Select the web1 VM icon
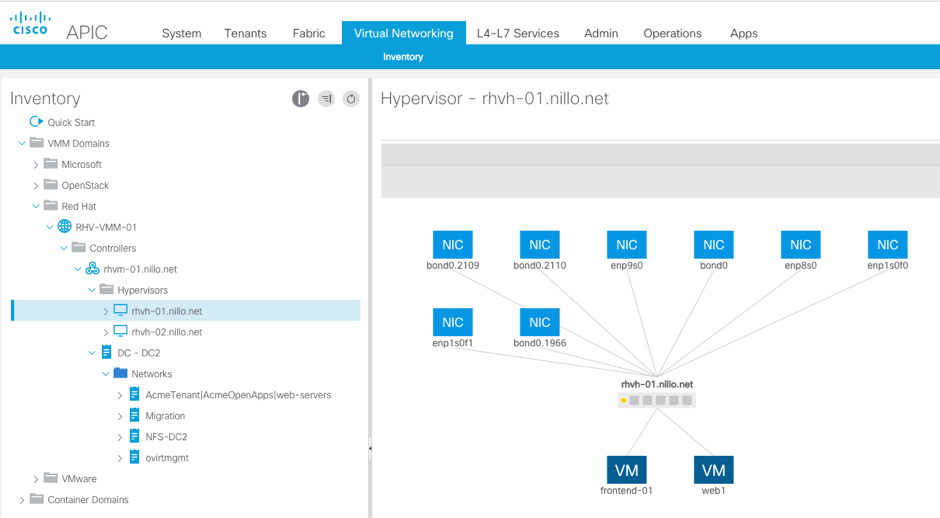 point(713,470)
